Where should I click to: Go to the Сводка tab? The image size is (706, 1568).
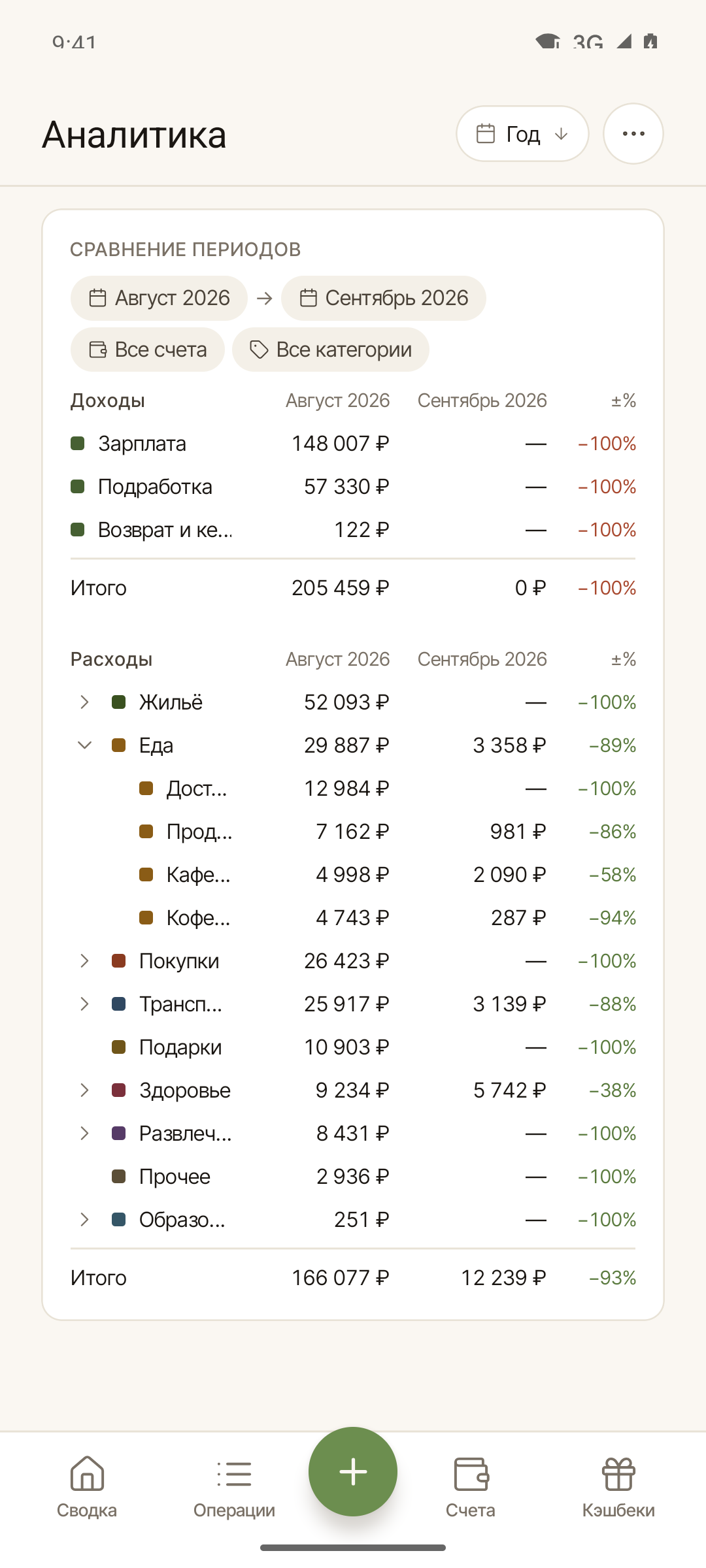coord(87,1486)
